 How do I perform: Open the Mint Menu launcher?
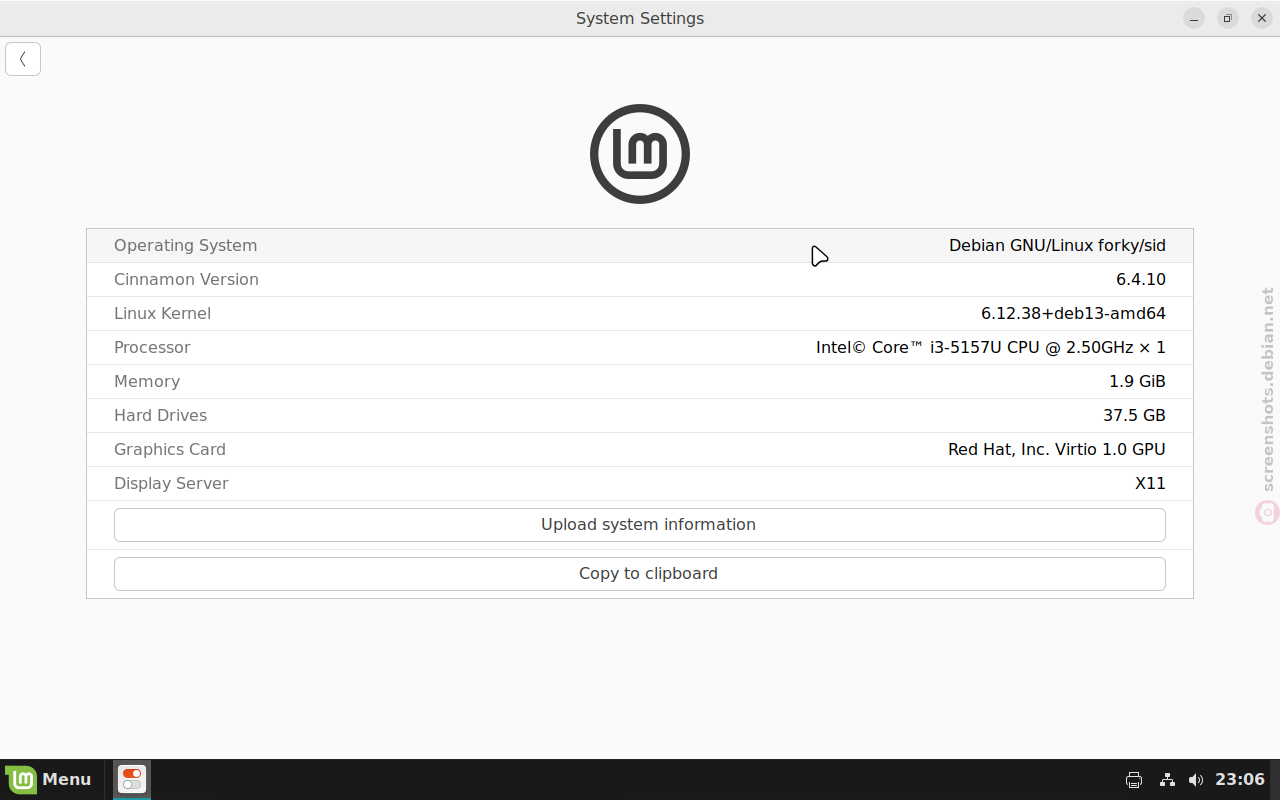[x=49, y=779]
